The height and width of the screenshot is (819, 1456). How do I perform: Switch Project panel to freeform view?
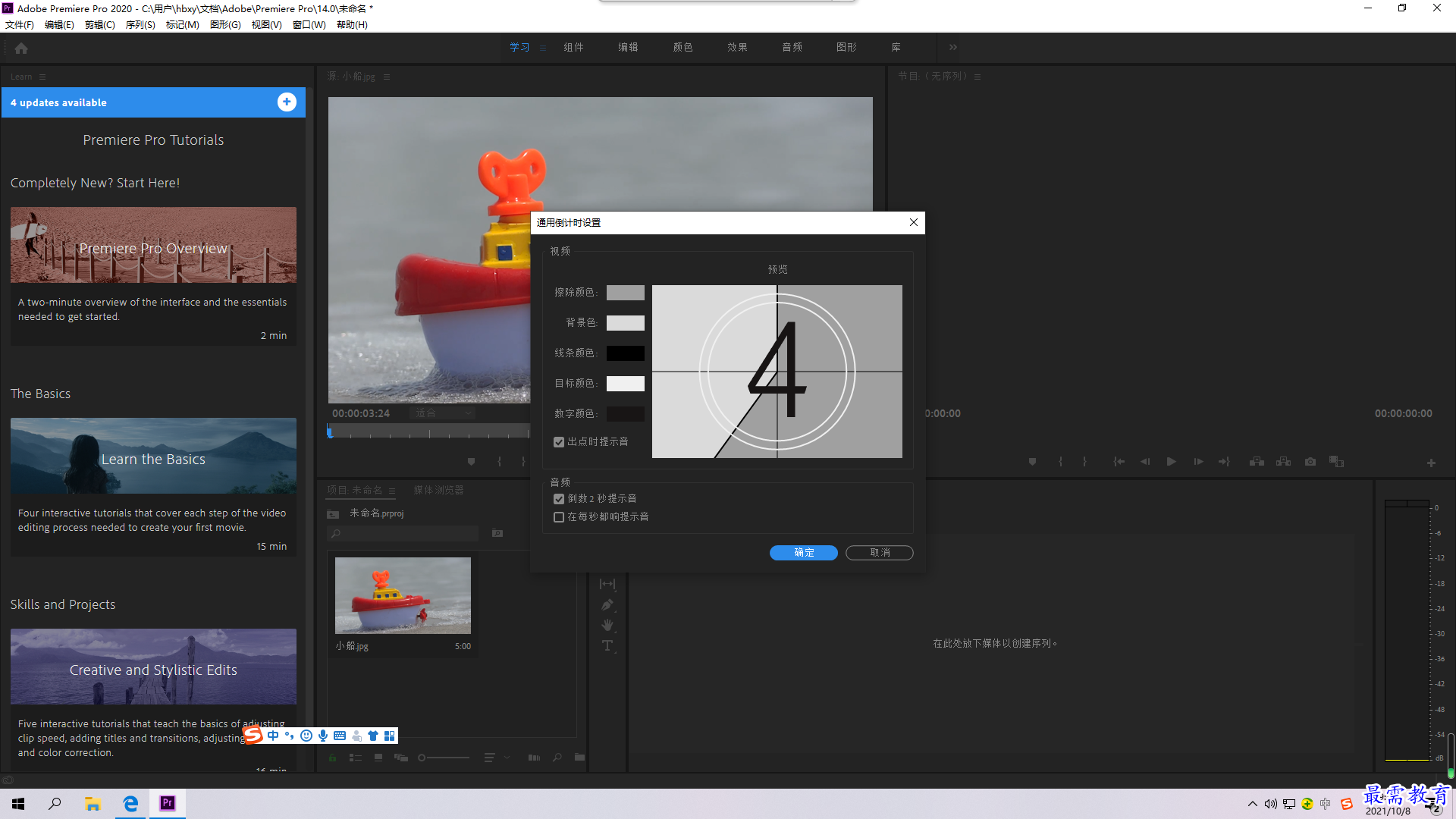pos(401,758)
